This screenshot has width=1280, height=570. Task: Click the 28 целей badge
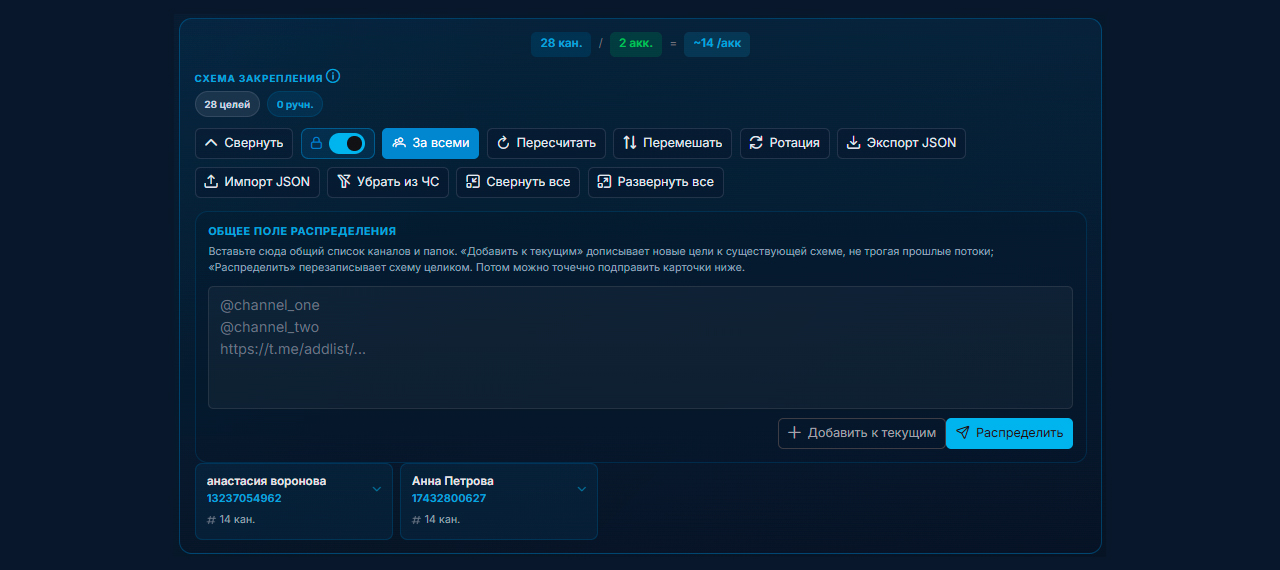[x=227, y=104]
